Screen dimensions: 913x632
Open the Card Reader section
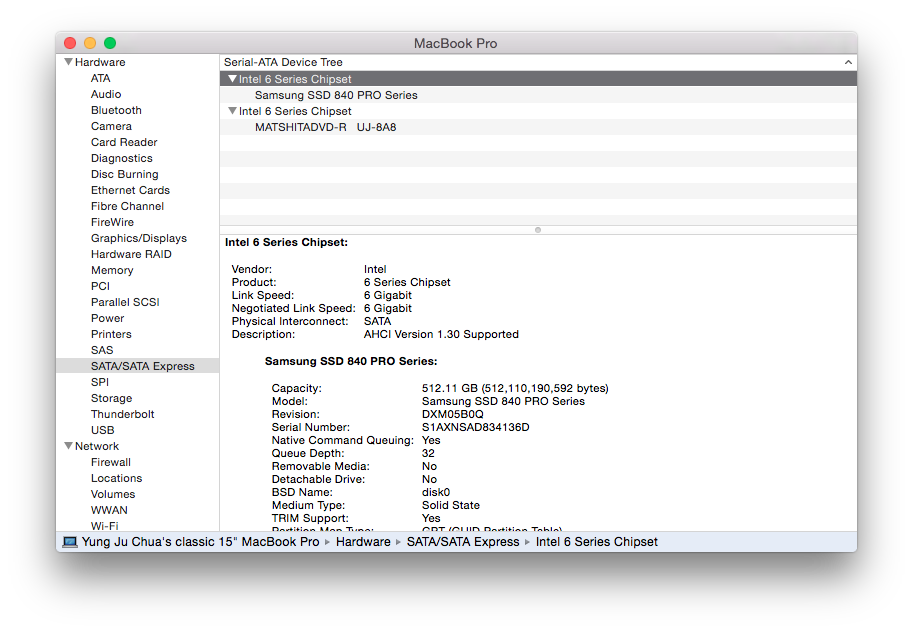point(124,142)
